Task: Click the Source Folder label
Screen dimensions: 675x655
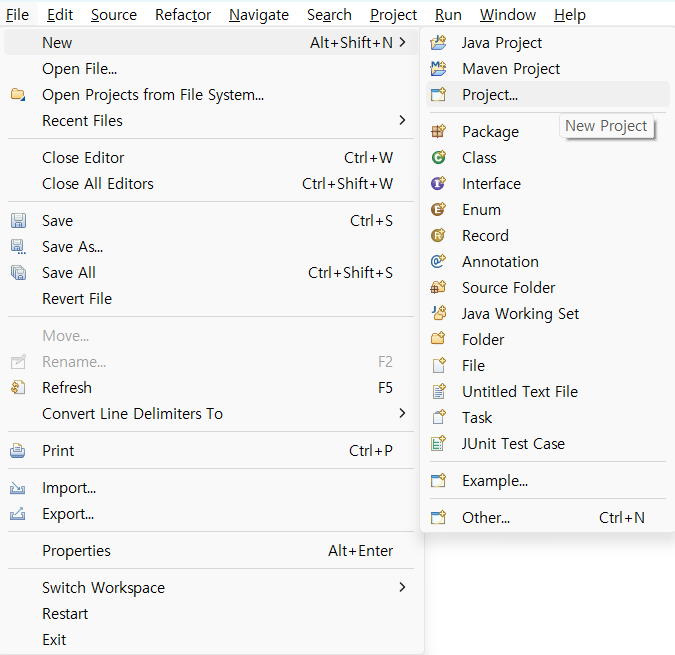Action: pos(508,287)
